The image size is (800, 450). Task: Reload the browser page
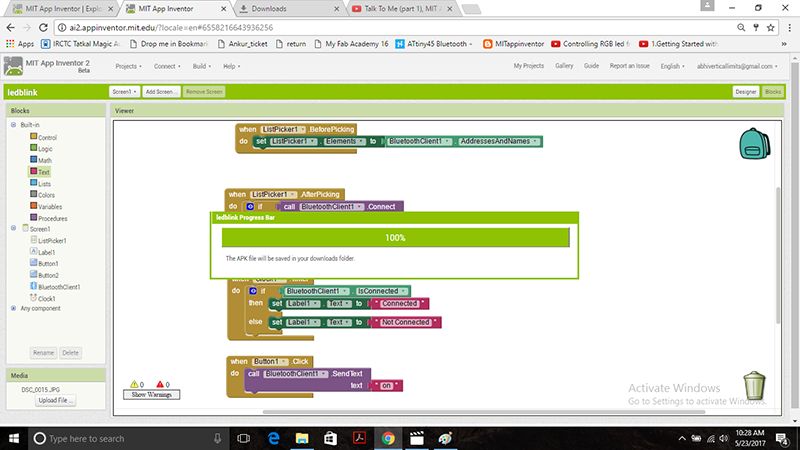(43, 28)
